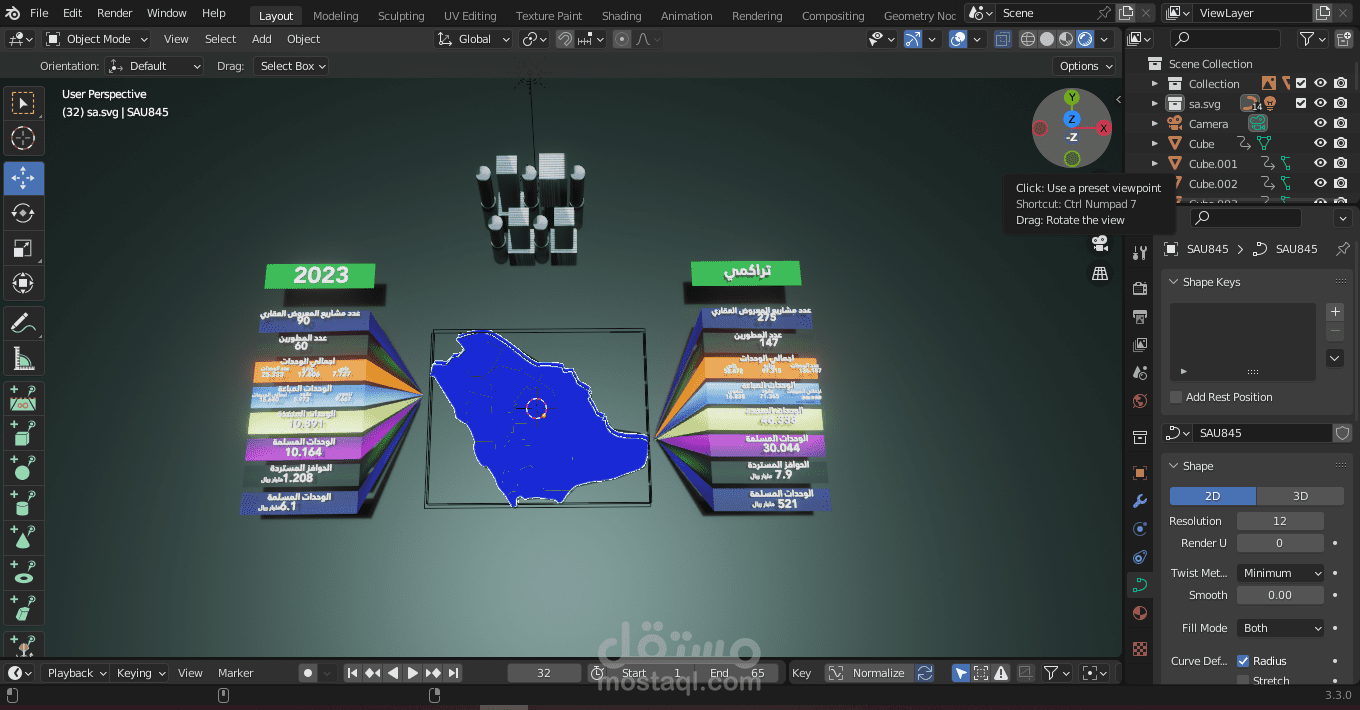Choose the Measure tool
The width and height of the screenshot is (1360, 710).
pos(24,358)
